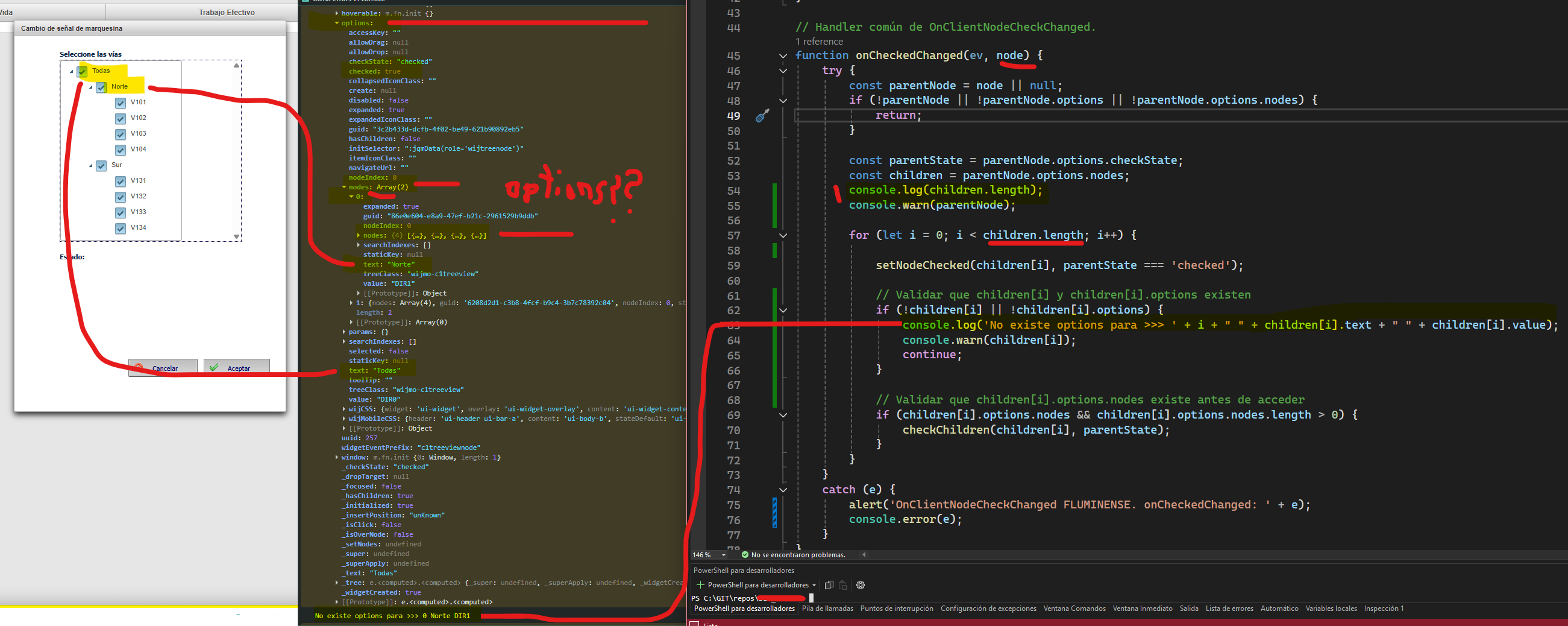The width and height of the screenshot is (1568, 626).
Task: Click tree list scroll-down arrow
Action: [x=236, y=236]
